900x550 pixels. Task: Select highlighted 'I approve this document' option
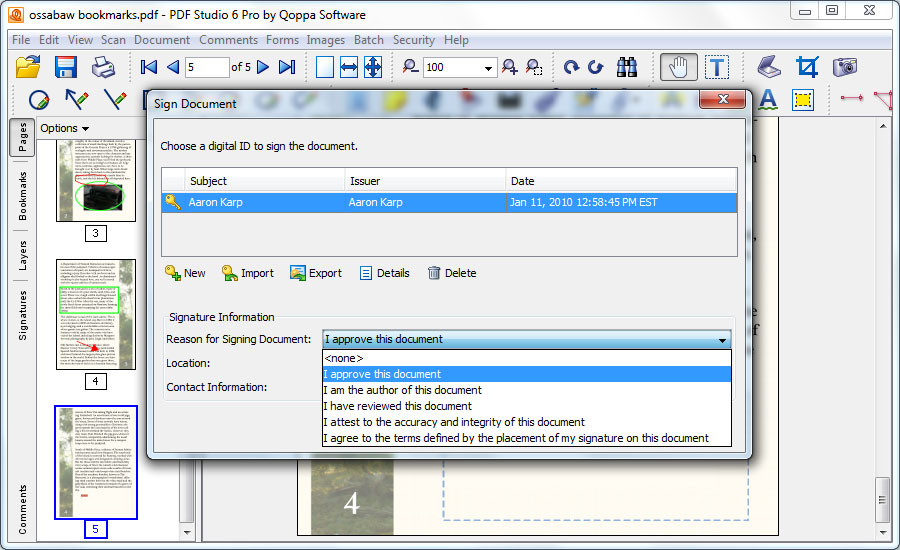click(526, 374)
